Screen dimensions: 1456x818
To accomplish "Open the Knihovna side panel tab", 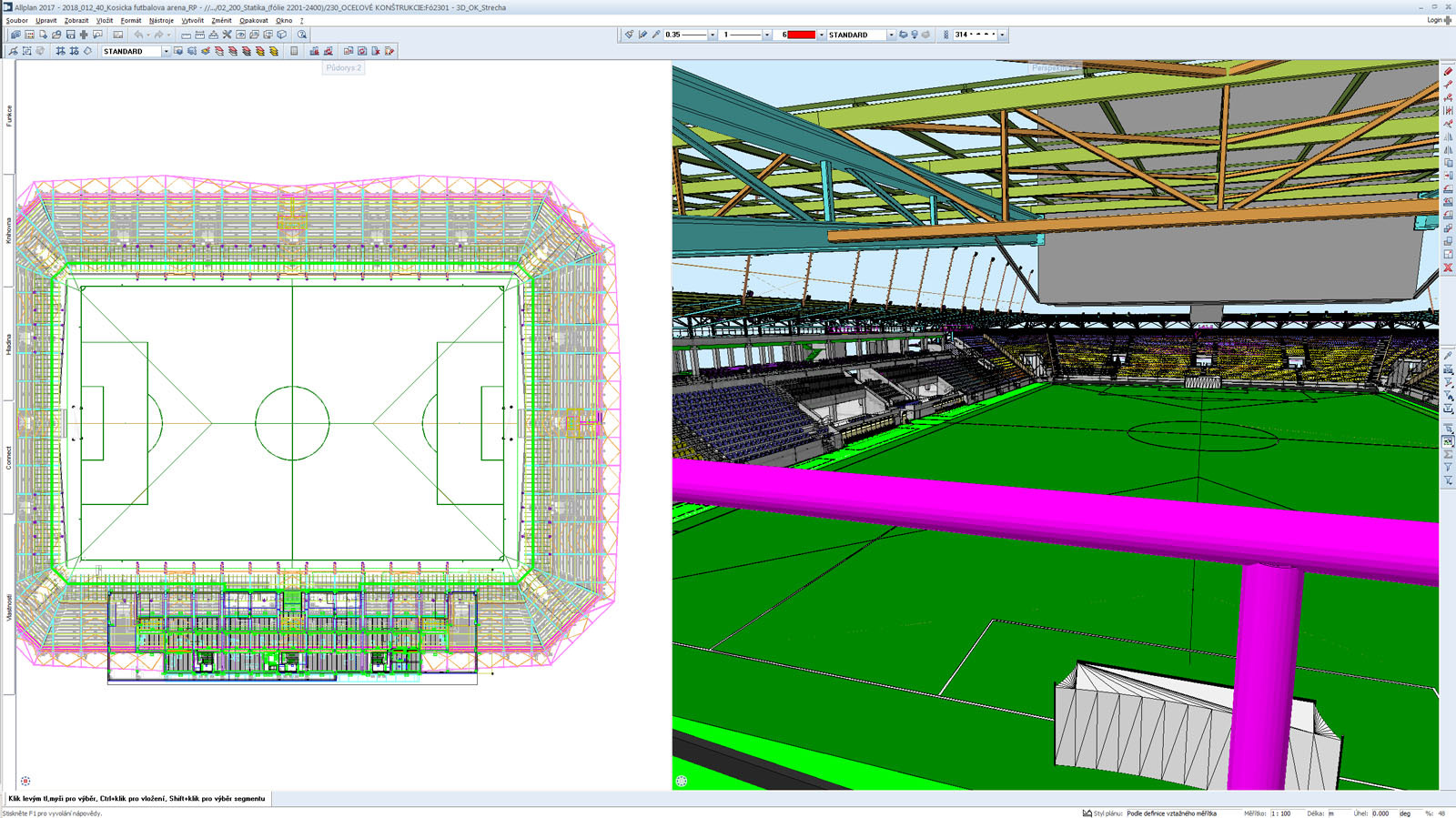I will click(9, 230).
